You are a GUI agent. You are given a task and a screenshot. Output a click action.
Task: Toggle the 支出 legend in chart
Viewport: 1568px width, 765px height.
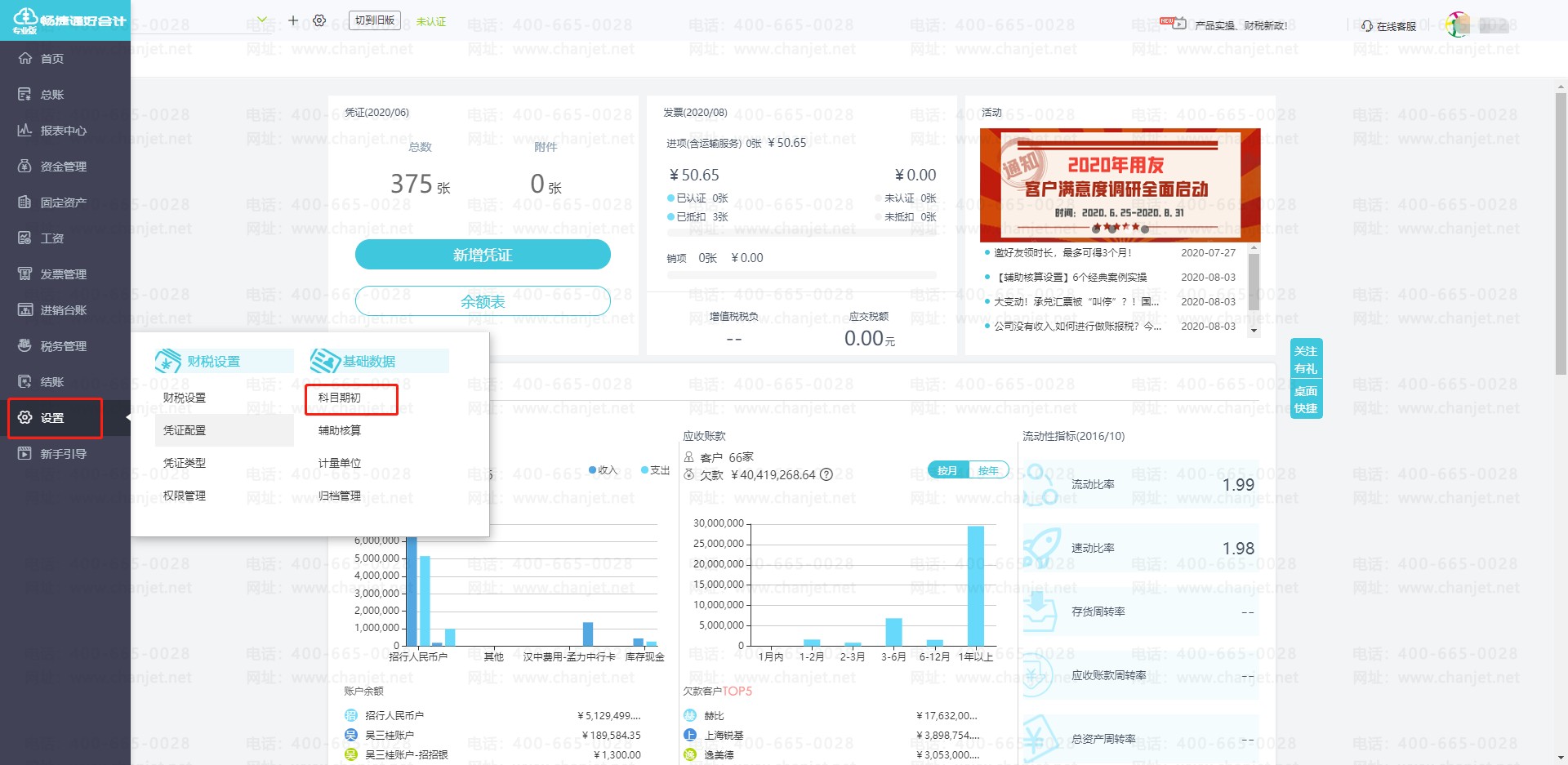[656, 470]
